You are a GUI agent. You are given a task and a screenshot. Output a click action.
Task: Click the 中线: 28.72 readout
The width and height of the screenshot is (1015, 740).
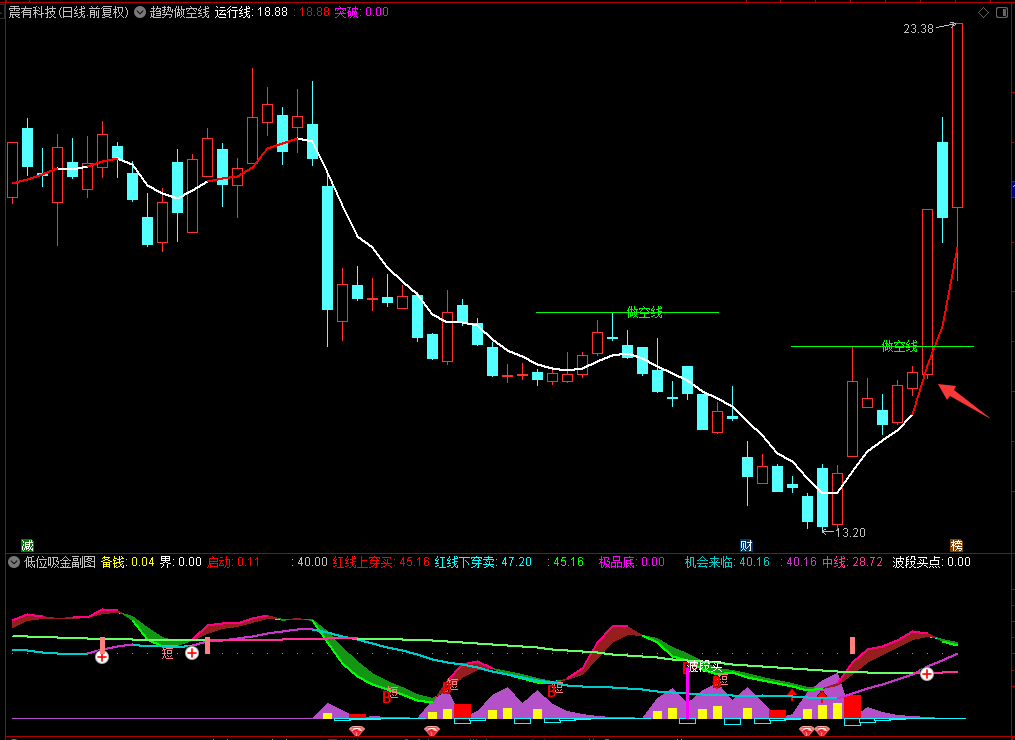tap(852, 562)
